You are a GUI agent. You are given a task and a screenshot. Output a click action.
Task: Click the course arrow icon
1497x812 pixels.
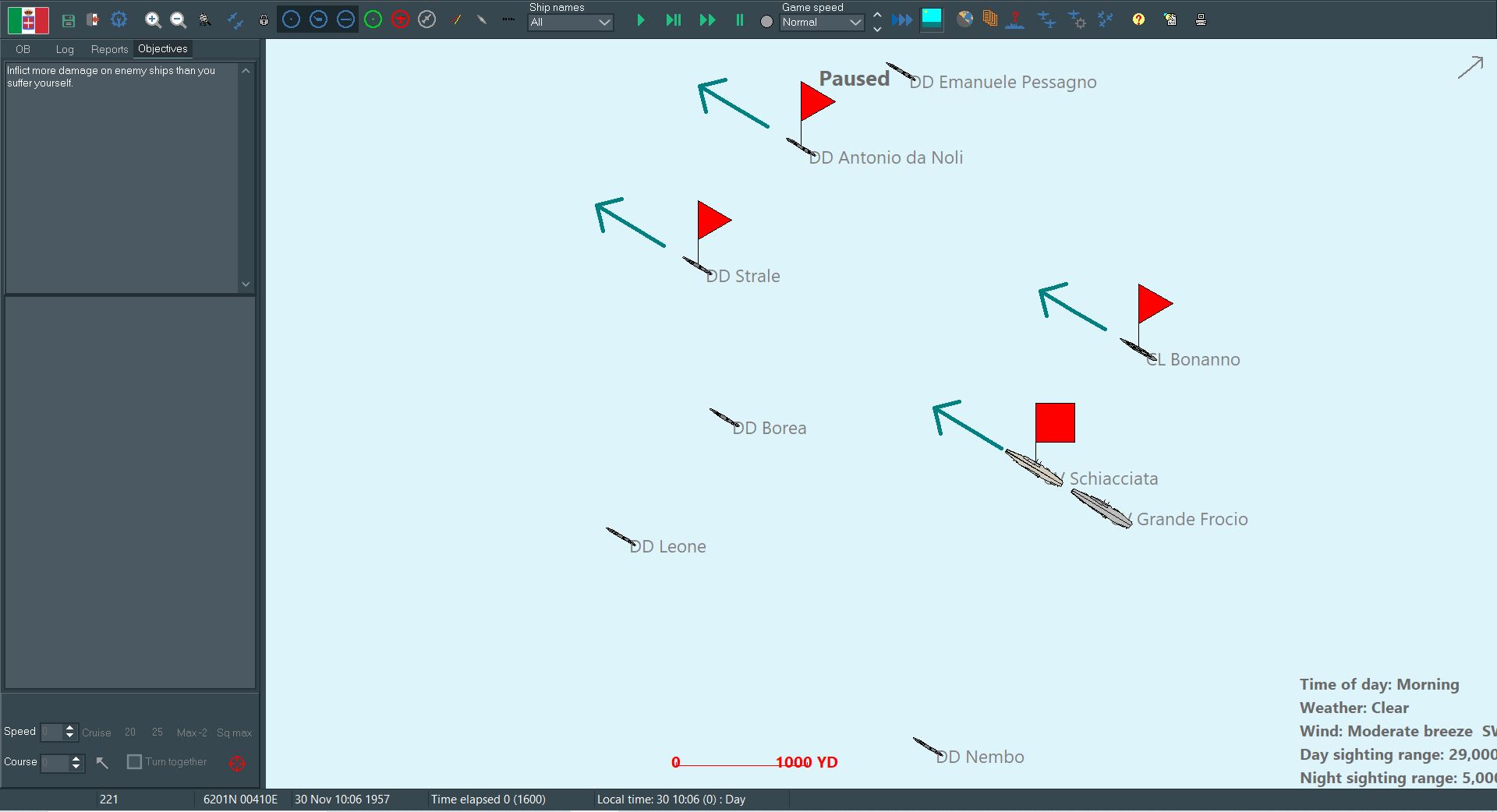[102, 762]
